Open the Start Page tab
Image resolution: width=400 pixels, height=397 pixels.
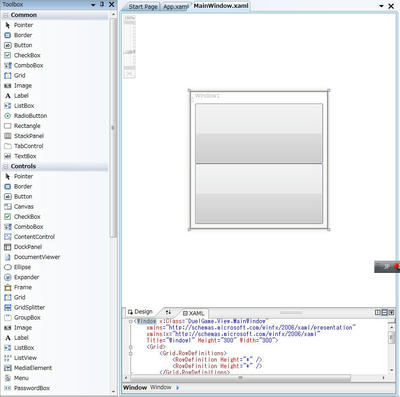(143, 6)
